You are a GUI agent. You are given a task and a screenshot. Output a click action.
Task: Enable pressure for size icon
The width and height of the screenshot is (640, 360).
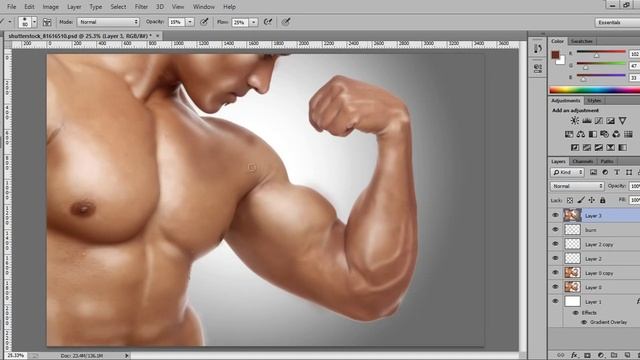tap(286, 22)
